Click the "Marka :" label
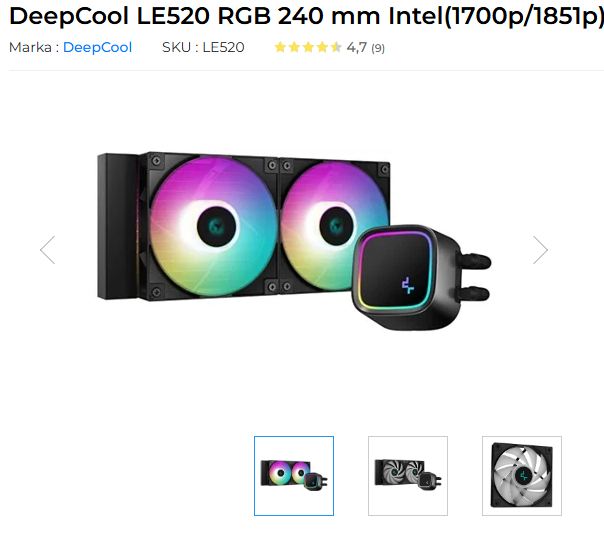This screenshot has height=545, width=604. [33, 47]
